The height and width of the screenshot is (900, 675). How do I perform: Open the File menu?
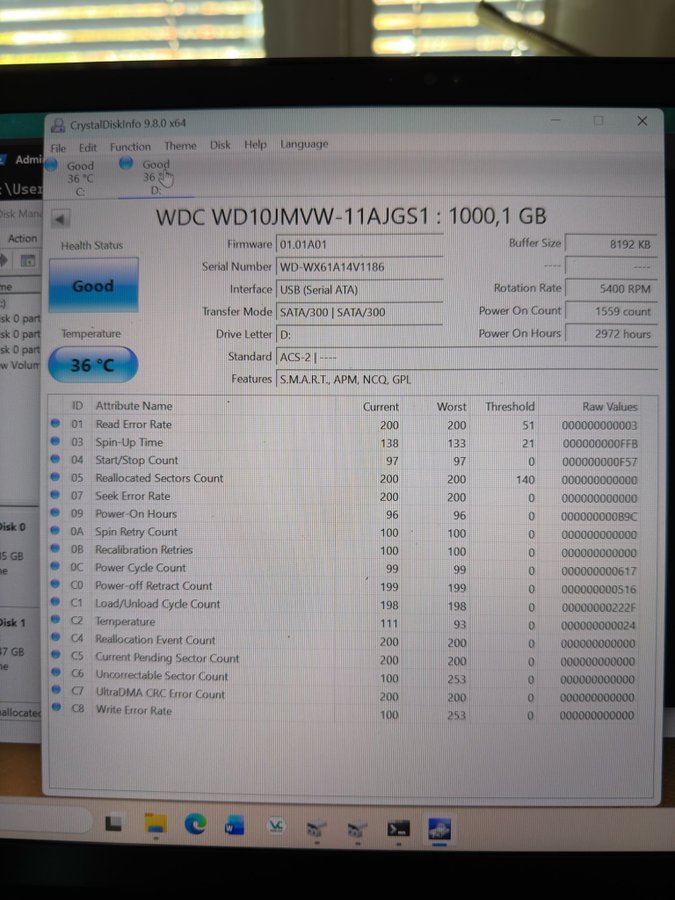[x=58, y=147]
